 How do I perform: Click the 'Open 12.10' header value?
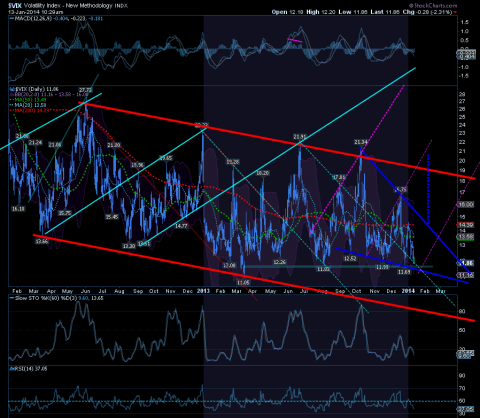click(287, 12)
